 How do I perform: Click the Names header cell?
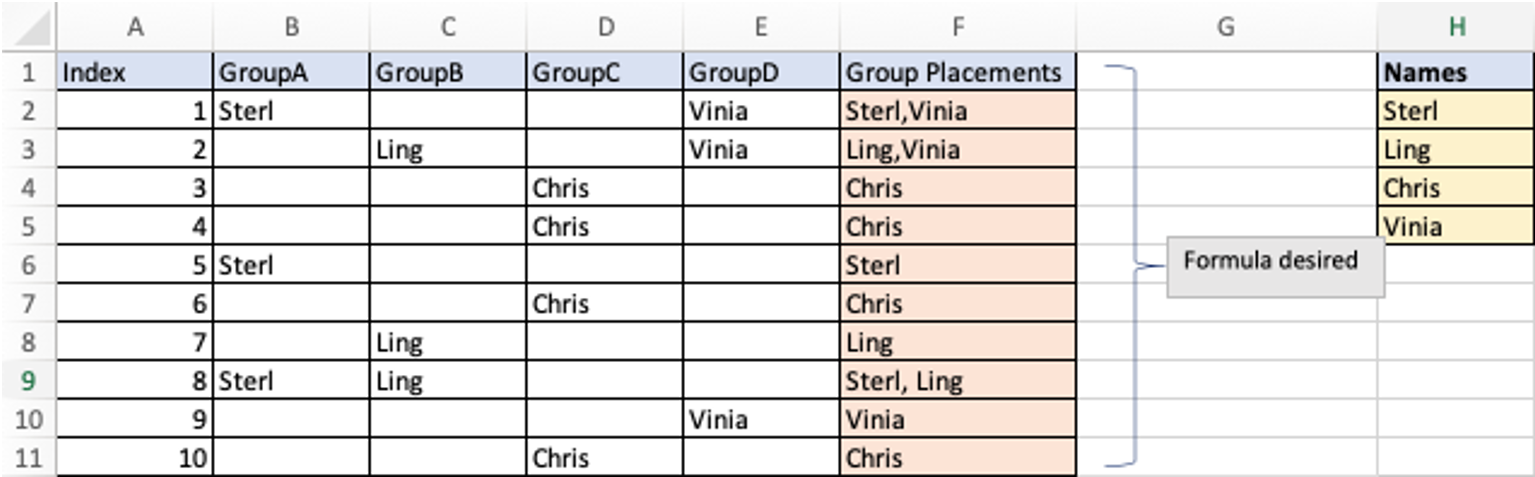[1455, 72]
